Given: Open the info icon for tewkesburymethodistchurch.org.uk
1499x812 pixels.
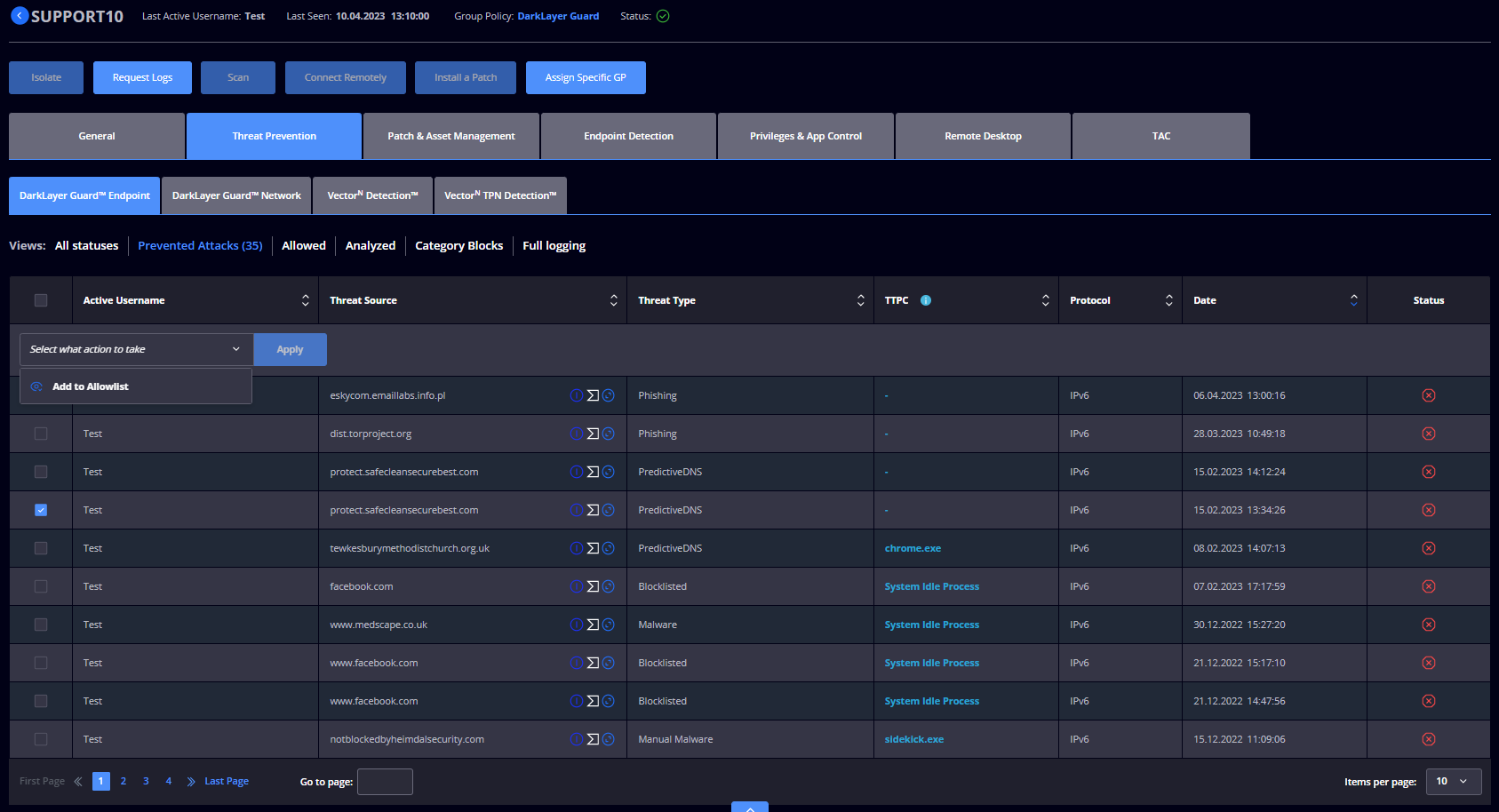Looking at the screenshot, I should [577, 548].
